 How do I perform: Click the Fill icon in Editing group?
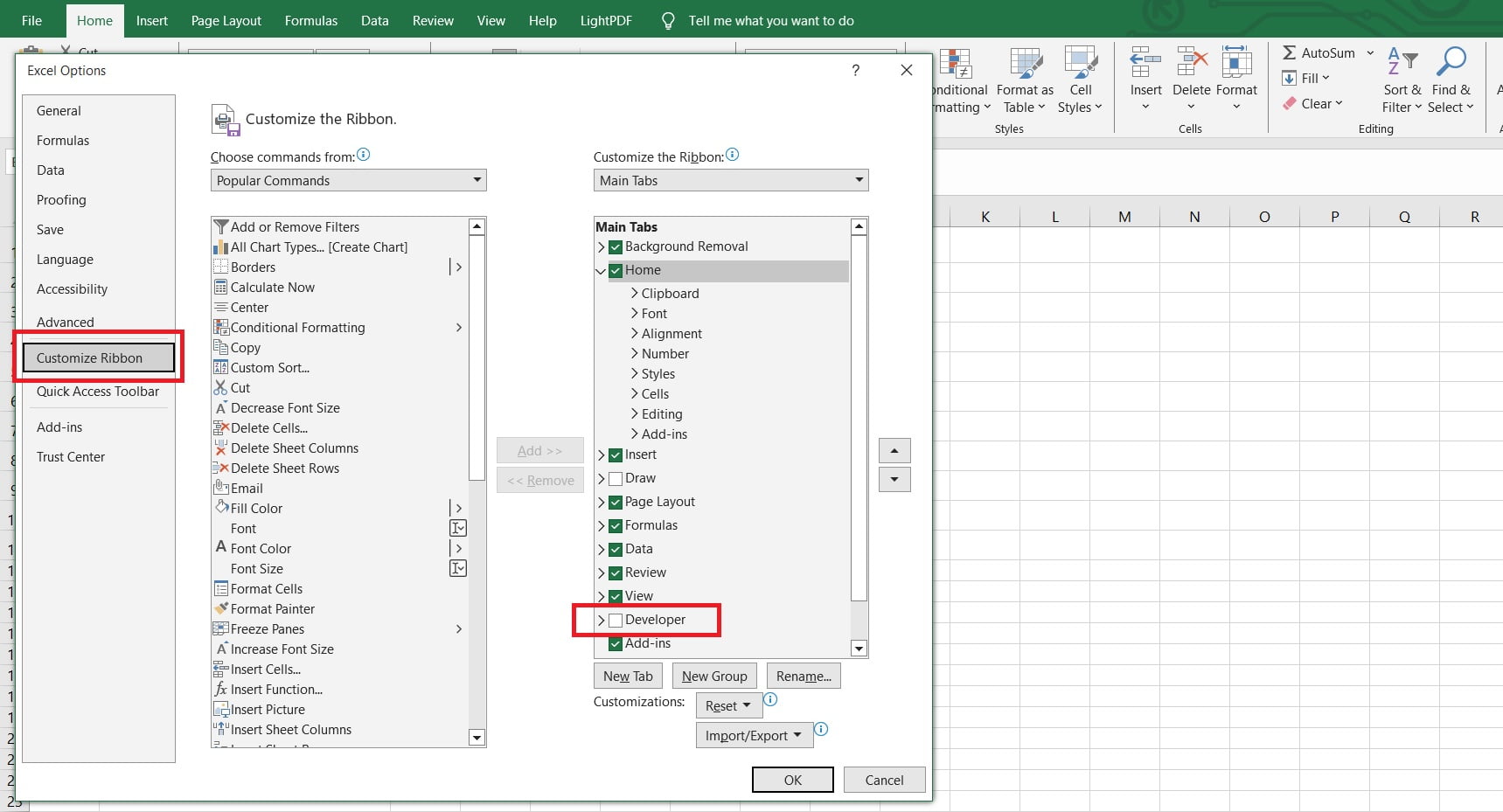pyautogui.click(x=1290, y=78)
